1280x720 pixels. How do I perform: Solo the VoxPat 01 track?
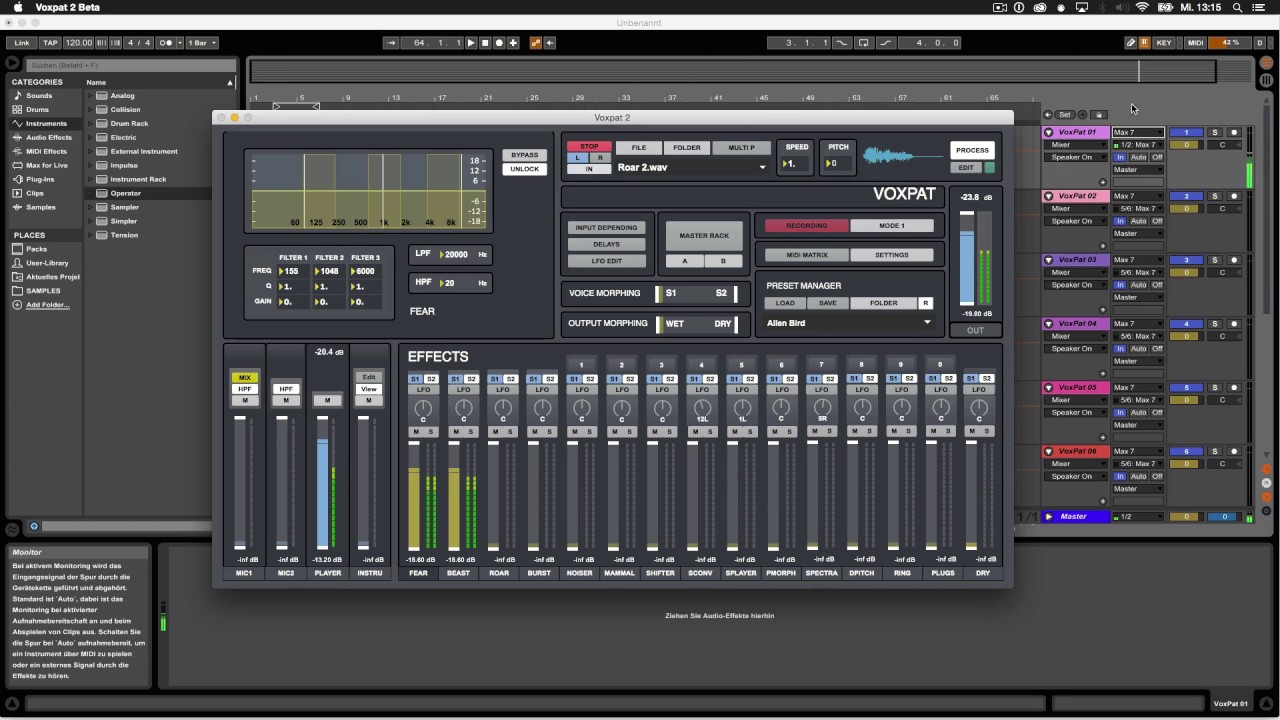click(1215, 133)
